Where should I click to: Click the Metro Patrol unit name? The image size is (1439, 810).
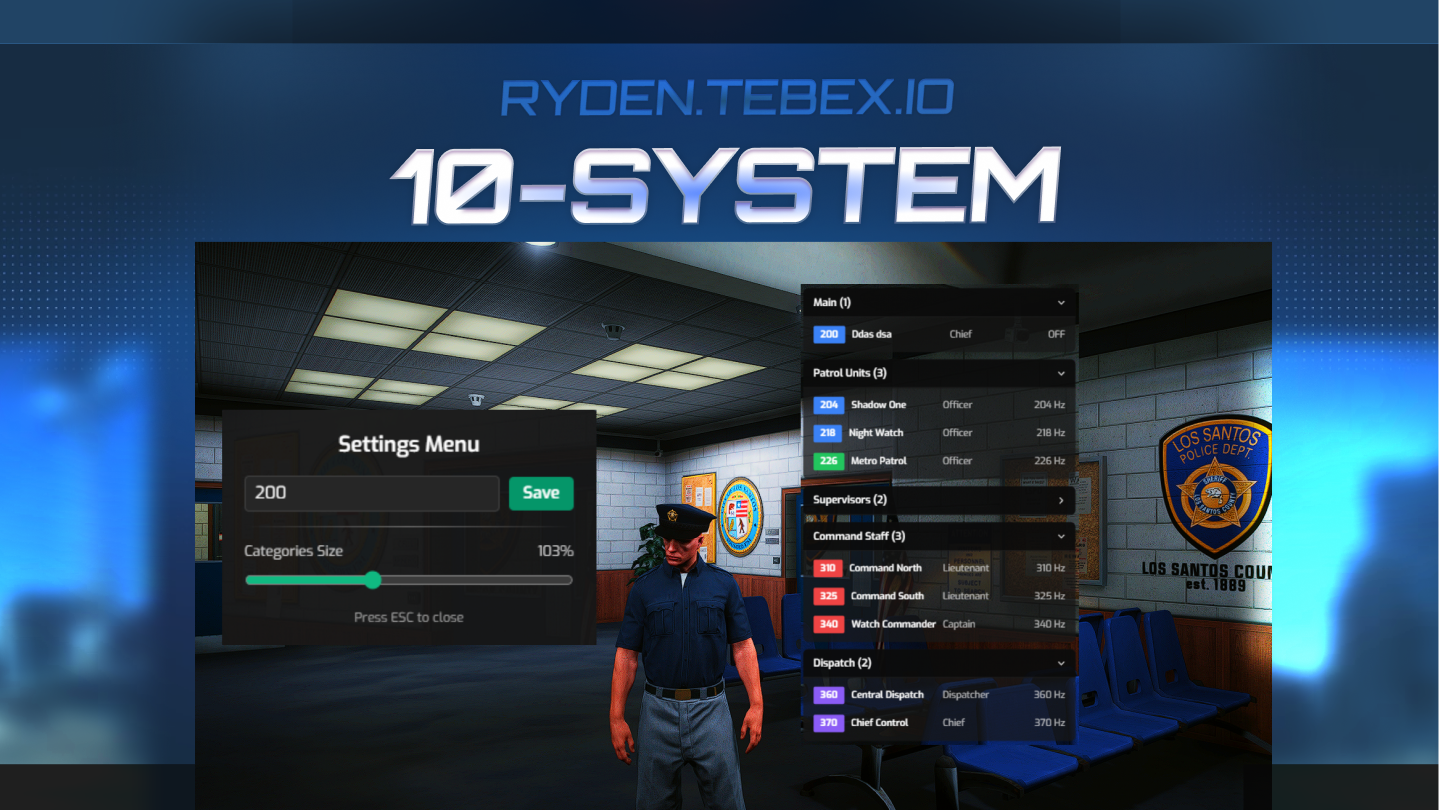tap(879, 461)
